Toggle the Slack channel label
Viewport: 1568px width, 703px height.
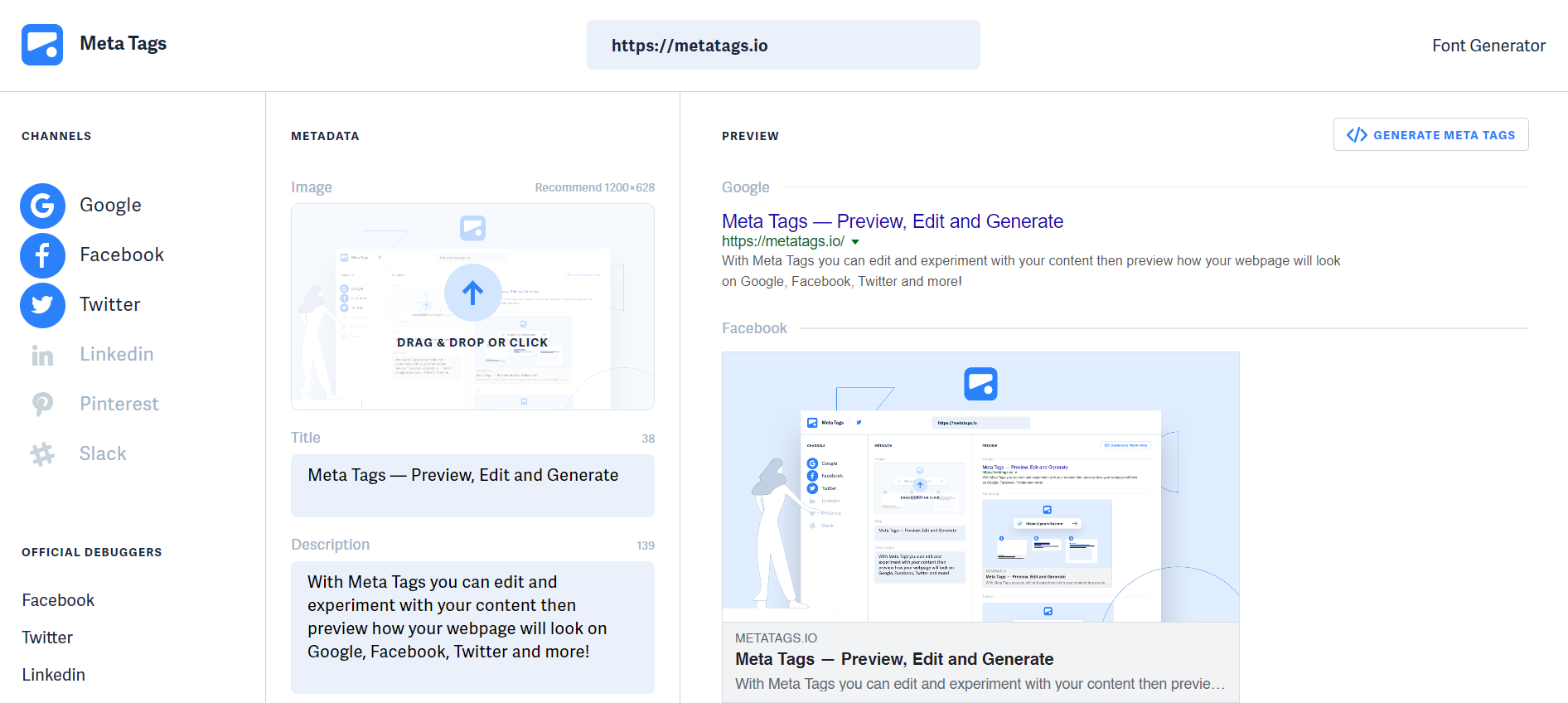pyautogui.click(x=103, y=453)
